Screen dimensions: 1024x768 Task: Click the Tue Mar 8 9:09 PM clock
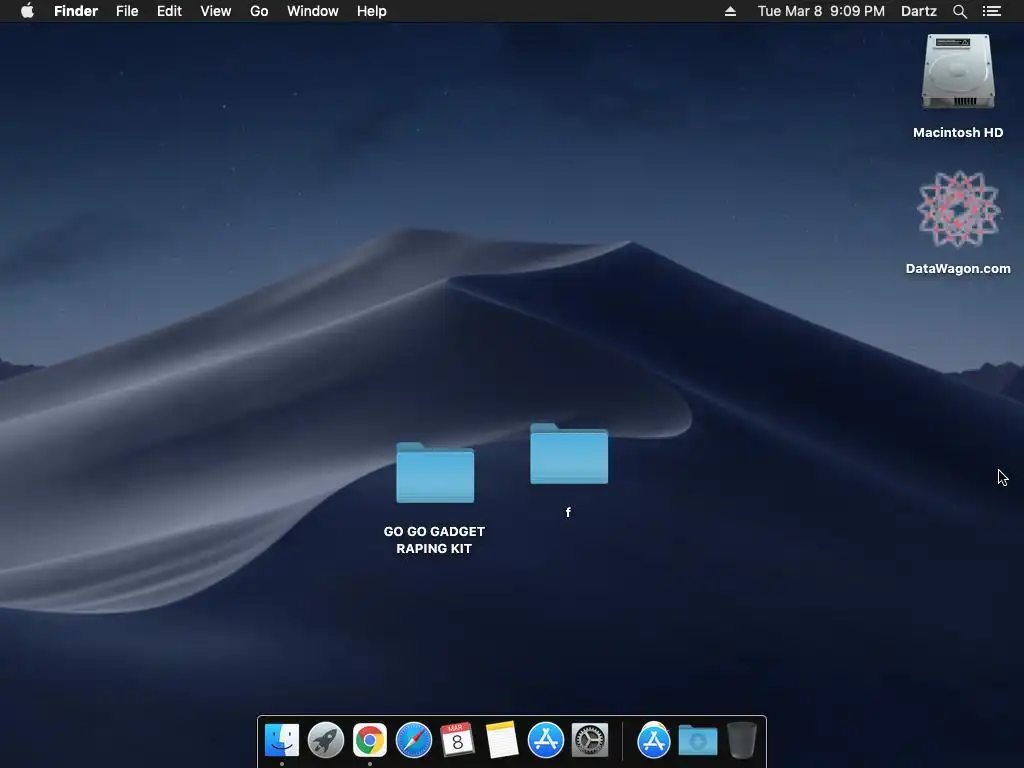click(x=821, y=11)
